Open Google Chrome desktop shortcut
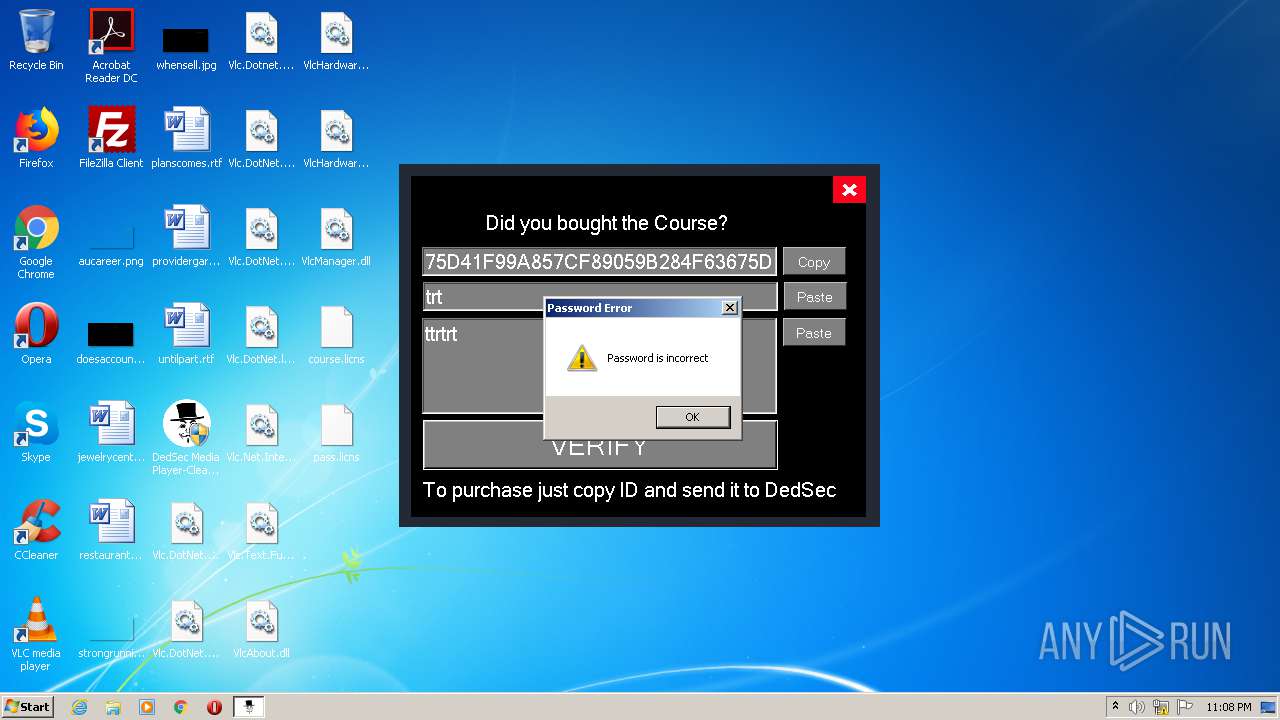This screenshot has width=1280, height=720. 36,243
